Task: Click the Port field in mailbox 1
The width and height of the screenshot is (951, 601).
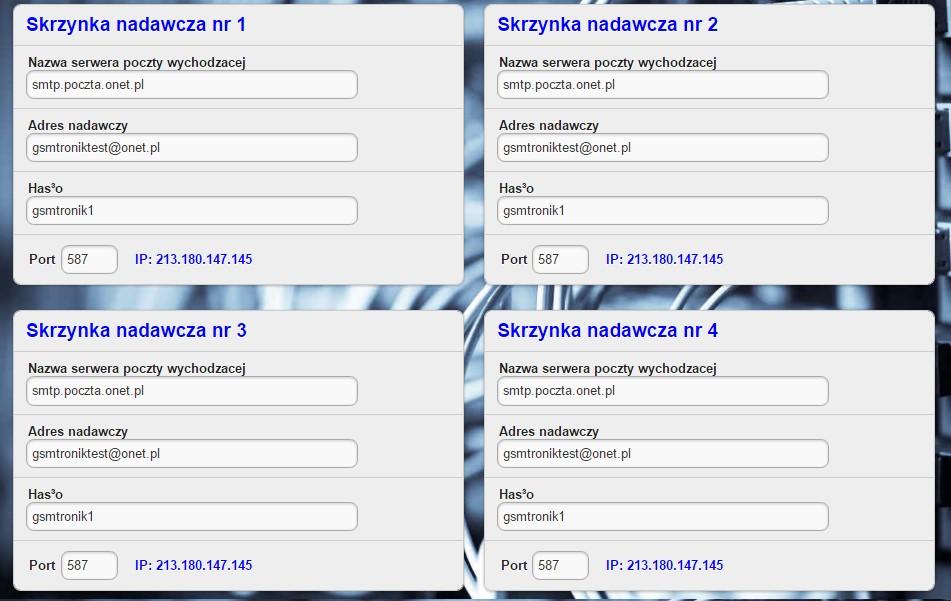Action: [89, 260]
